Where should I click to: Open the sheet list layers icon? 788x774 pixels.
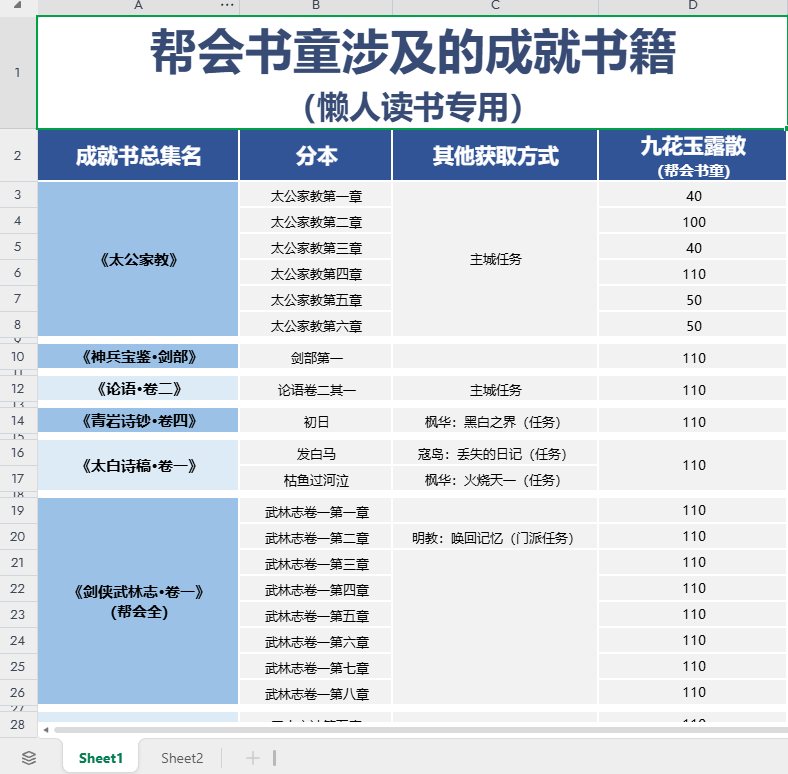[x=29, y=757]
